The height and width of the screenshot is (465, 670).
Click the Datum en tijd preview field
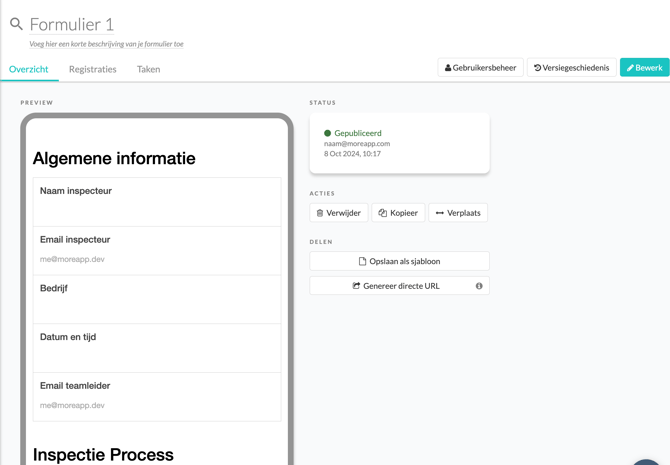157,347
